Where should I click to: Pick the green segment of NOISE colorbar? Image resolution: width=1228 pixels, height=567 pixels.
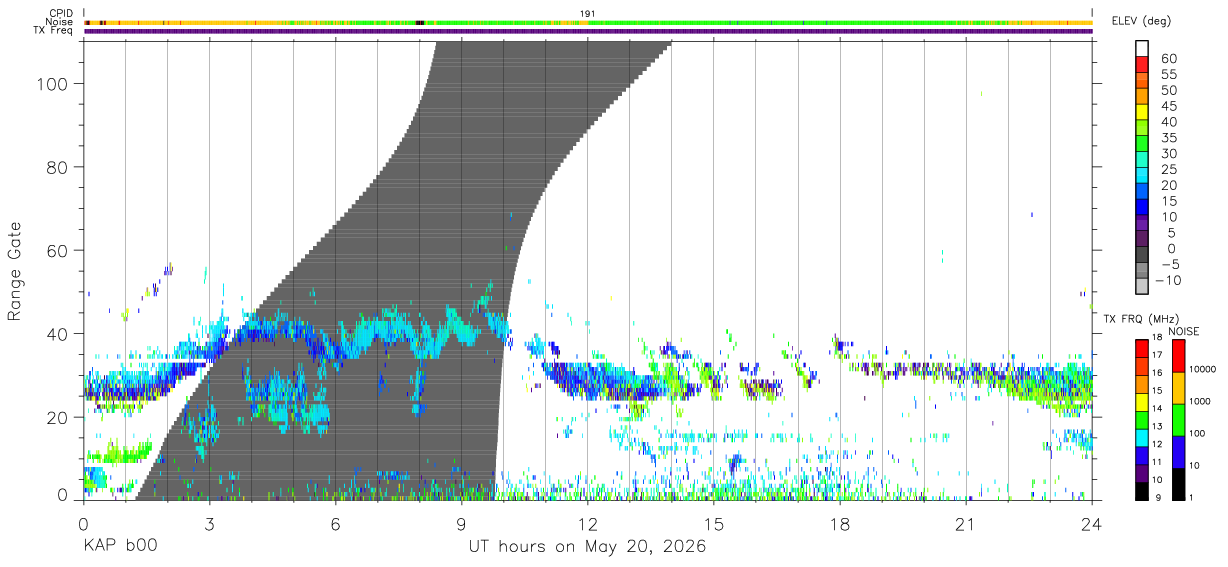[x=1178, y=420]
